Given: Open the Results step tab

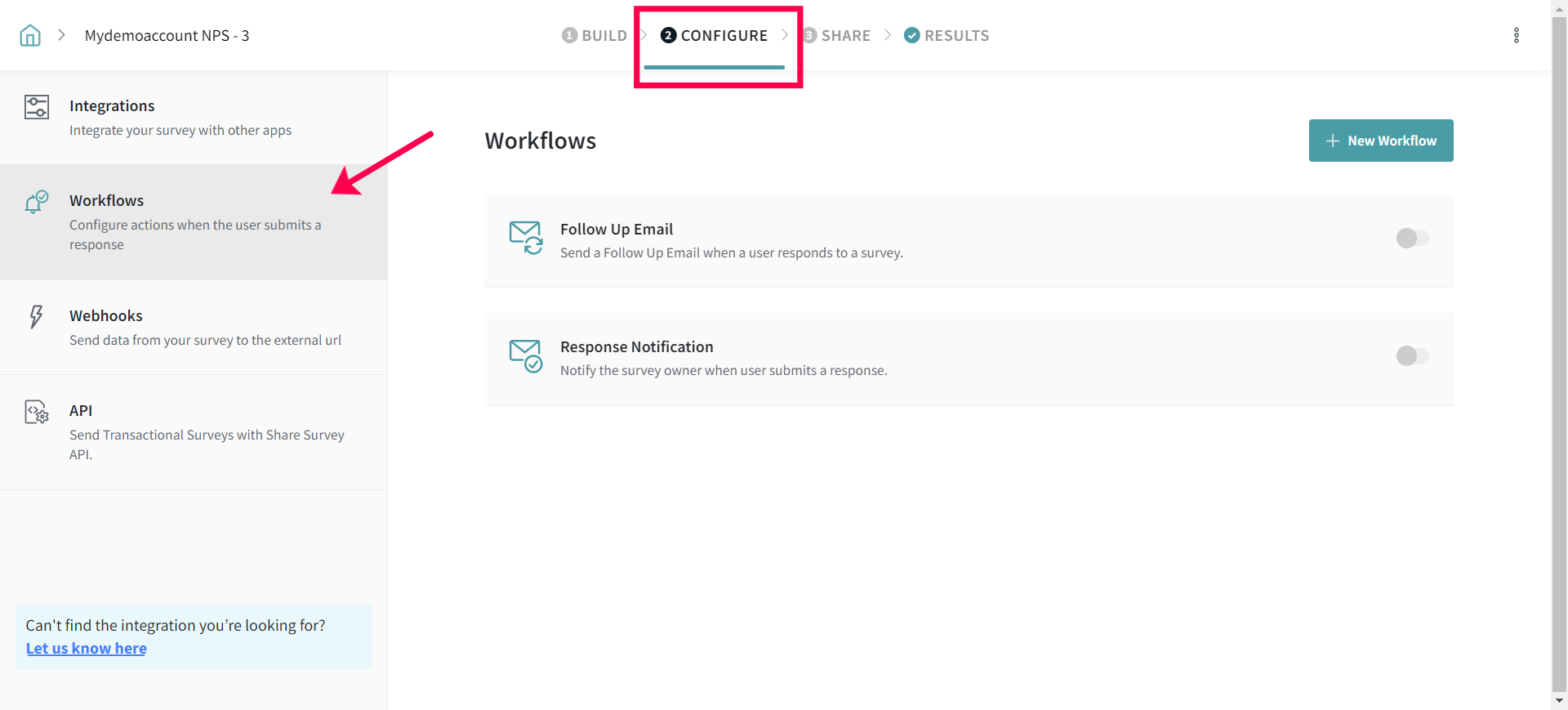Looking at the screenshot, I should click(x=947, y=35).
